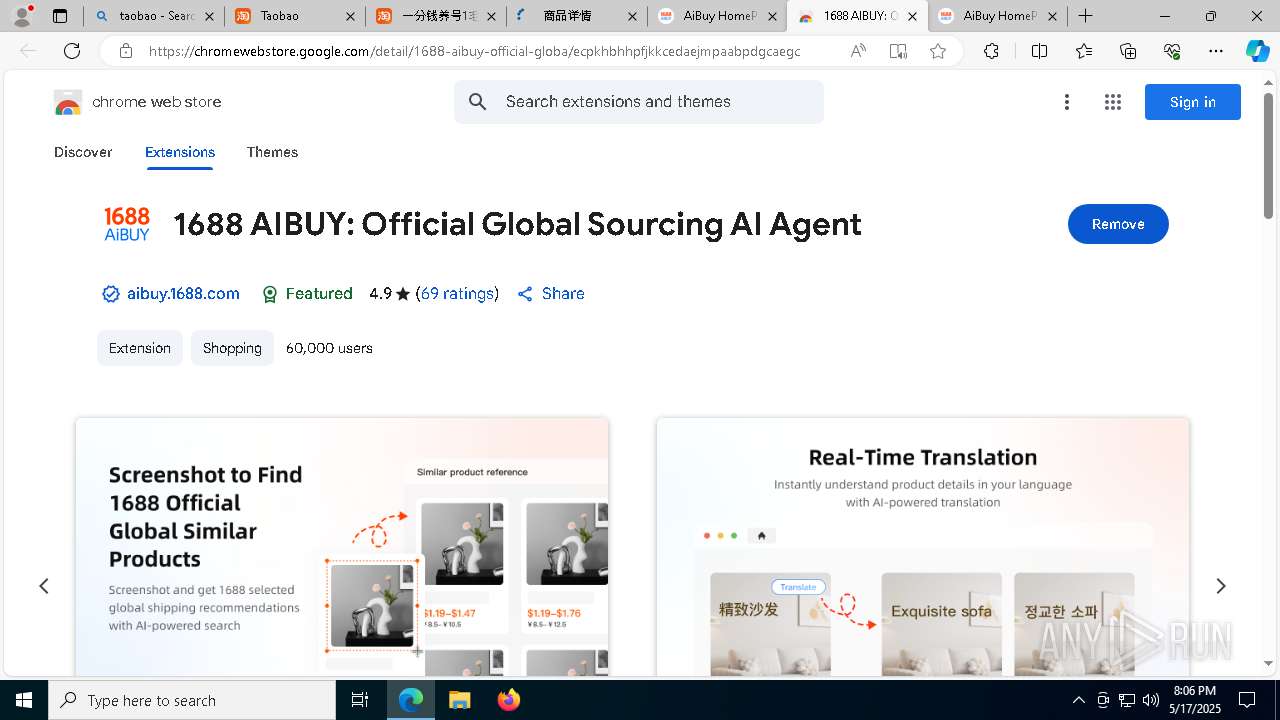Viewport: 1280px width, 720px height.
Task: Click the 1688 AiBUY extension logo
Action: [127, 224]
